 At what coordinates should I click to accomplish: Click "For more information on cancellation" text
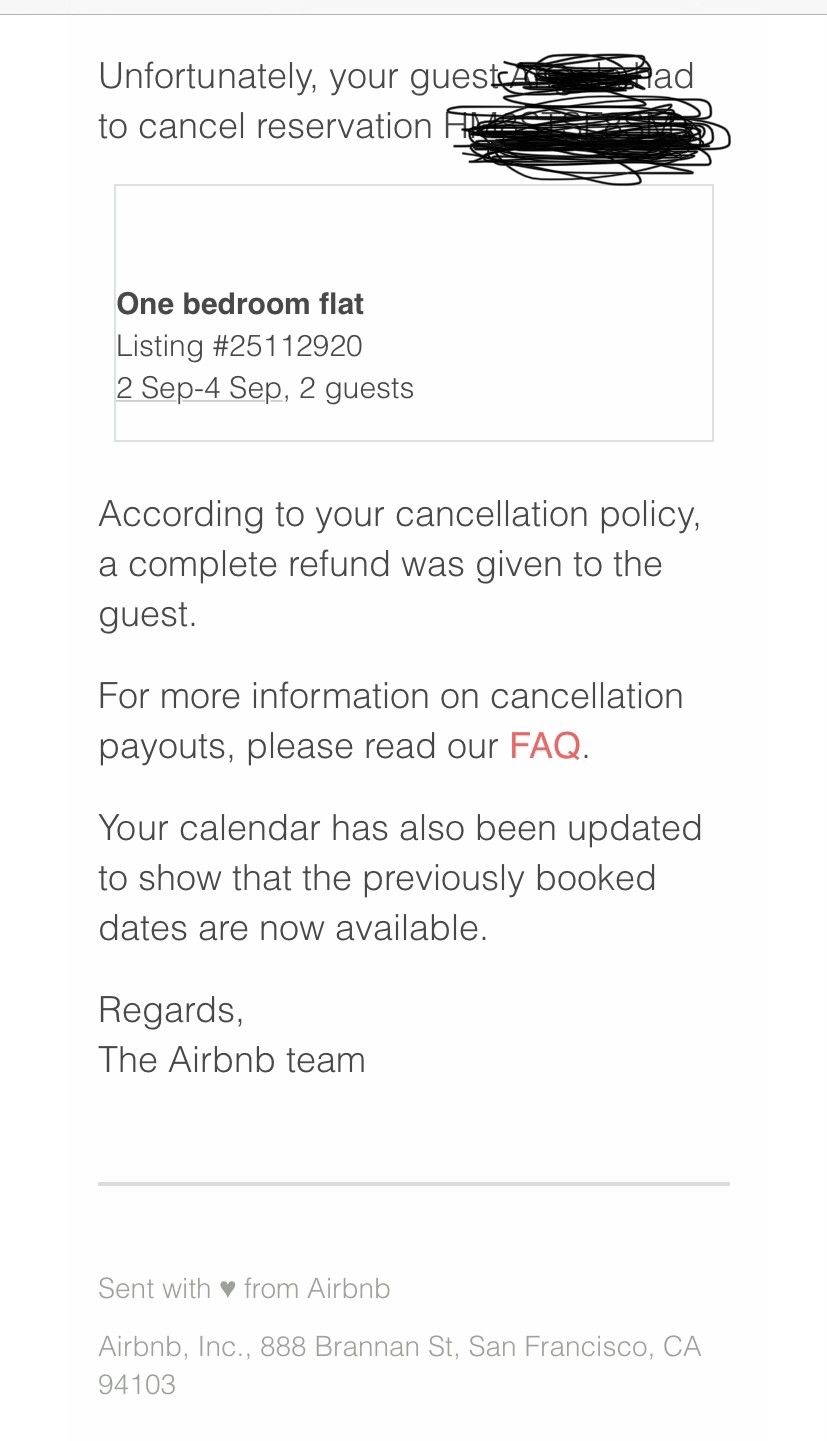pos(390,696)
